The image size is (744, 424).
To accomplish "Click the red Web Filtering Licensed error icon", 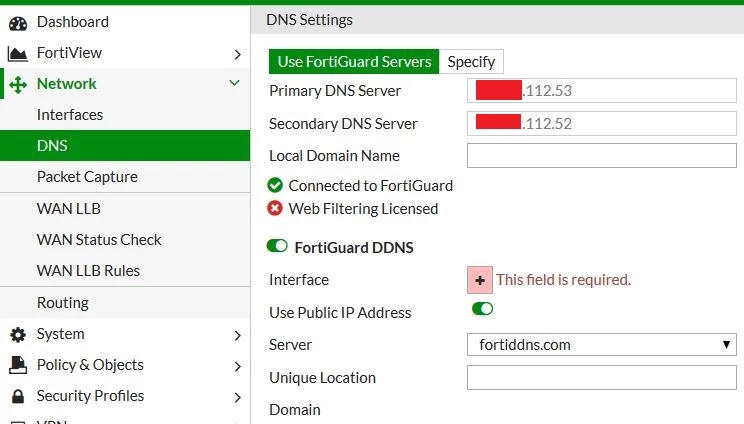I will 275,208.
